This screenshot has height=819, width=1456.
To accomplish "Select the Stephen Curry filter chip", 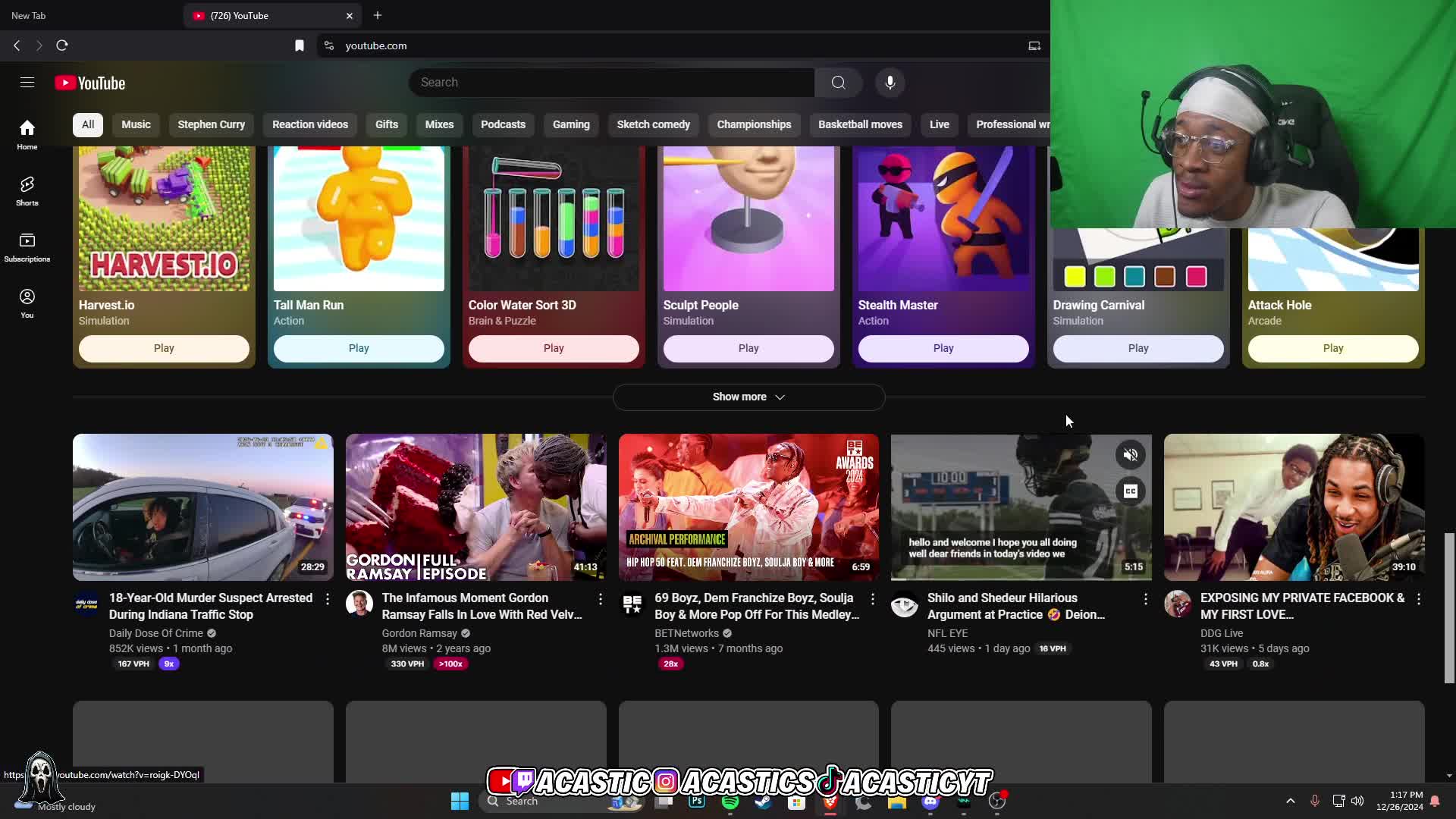I will pos(212,124).
